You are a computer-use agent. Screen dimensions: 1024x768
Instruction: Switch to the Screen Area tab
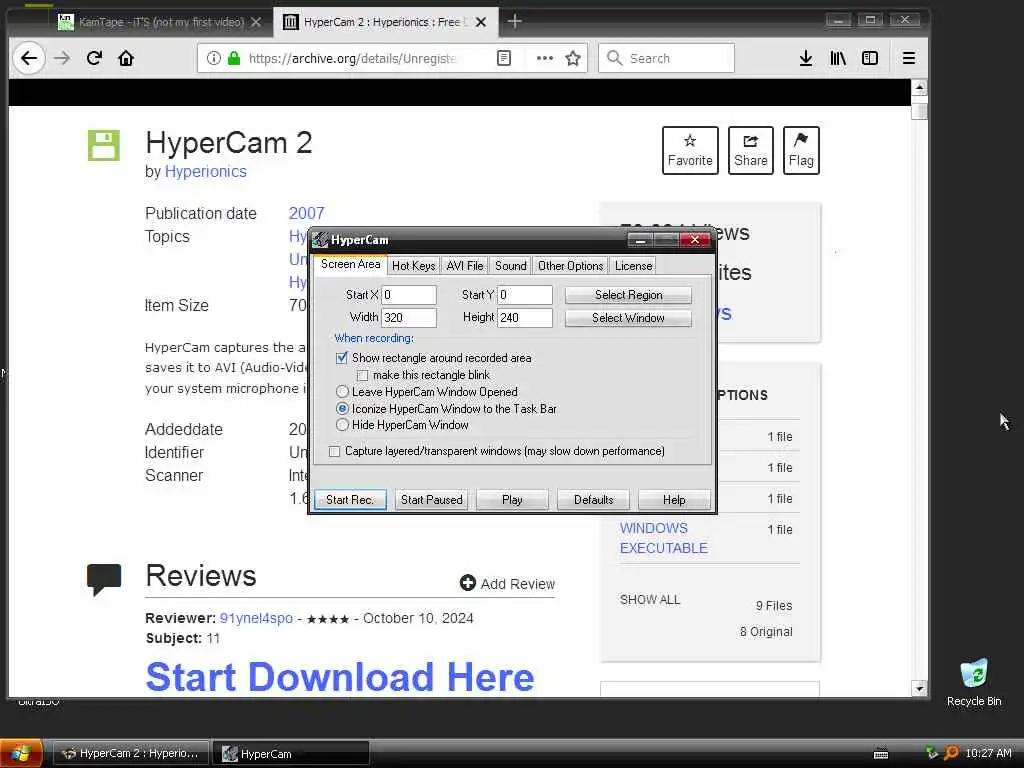[x=350, y=264]
